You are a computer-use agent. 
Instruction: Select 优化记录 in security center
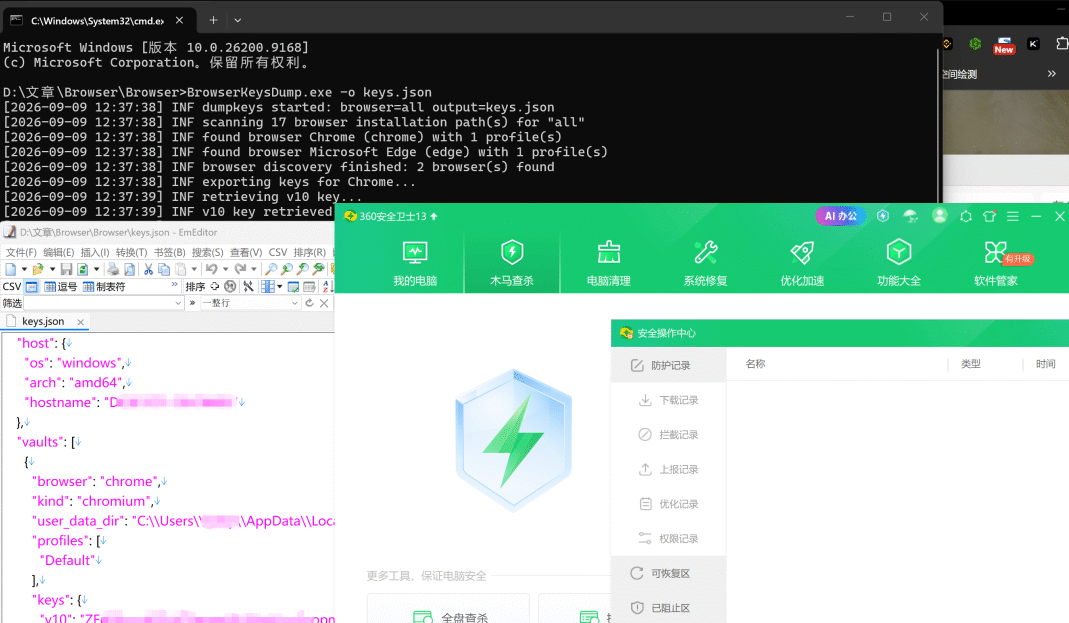point(668,504)
